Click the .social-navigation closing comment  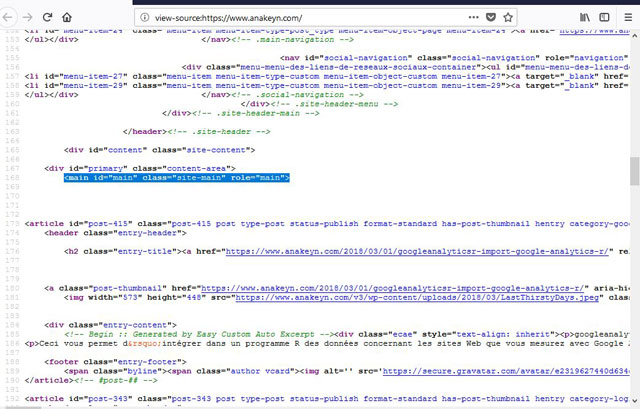(297, 95)
